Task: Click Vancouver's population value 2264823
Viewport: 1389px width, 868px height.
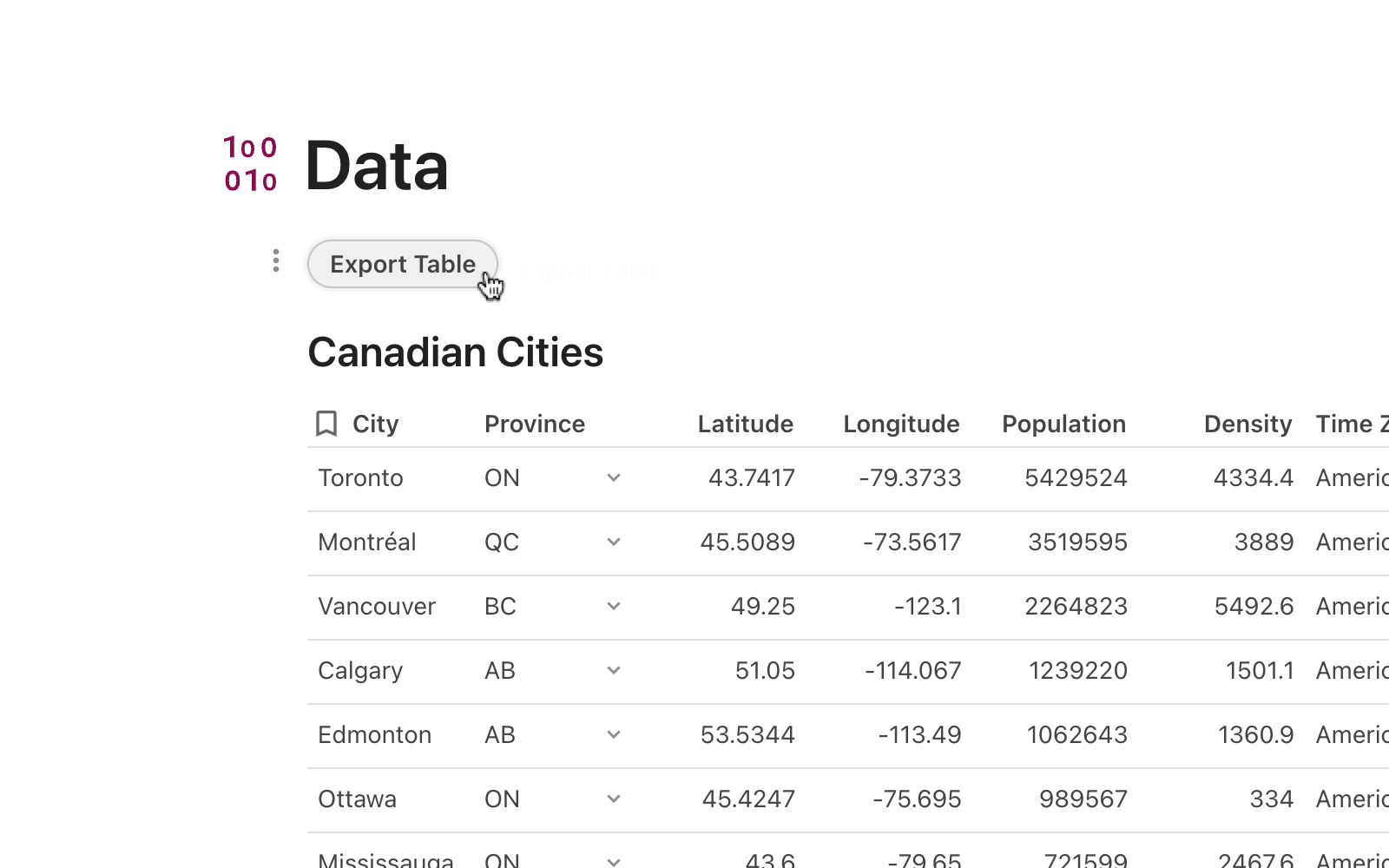Action: pyautogui.click(x=1076, y=607)
